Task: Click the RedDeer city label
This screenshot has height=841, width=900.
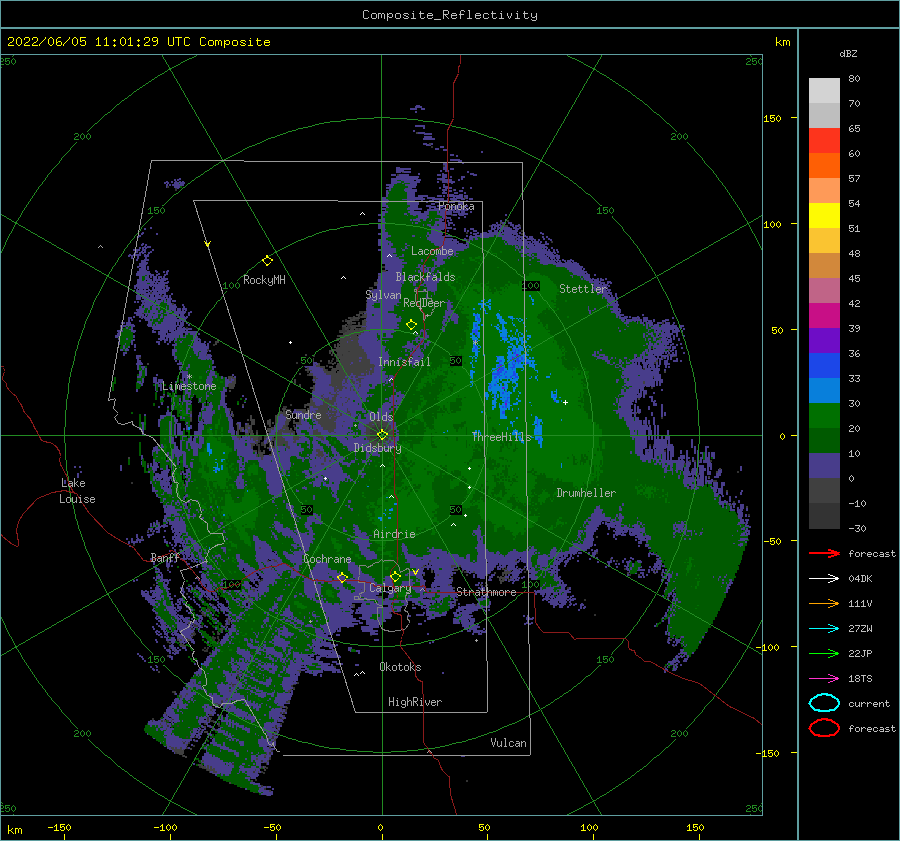Action: pos(424,303)
